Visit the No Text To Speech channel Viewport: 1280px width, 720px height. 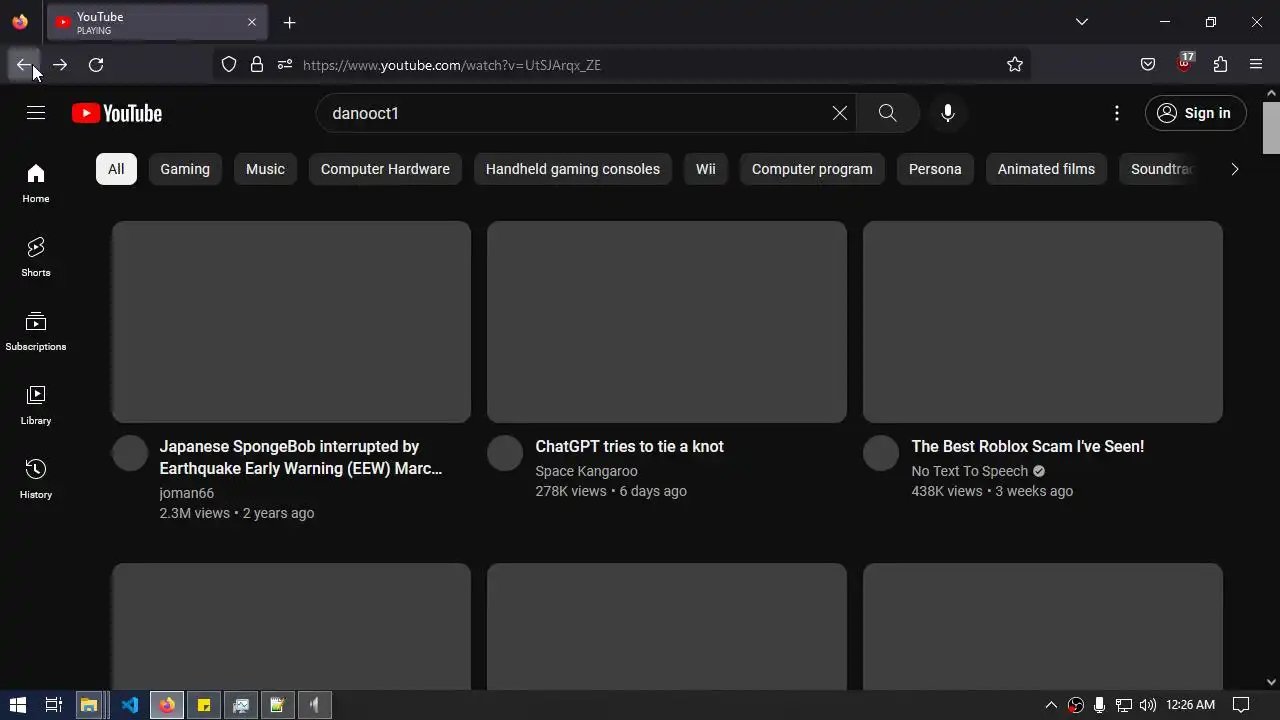click(969, 471)
